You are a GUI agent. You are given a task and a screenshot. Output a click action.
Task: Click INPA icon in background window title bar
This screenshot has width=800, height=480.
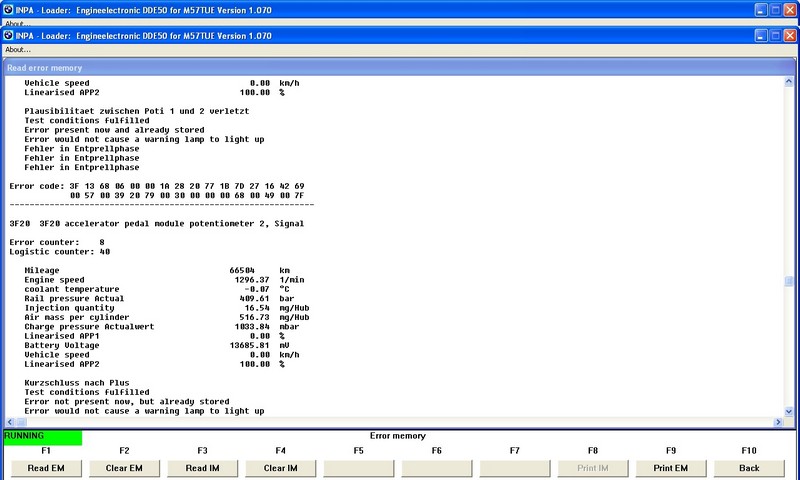click(x=9, y=8)
